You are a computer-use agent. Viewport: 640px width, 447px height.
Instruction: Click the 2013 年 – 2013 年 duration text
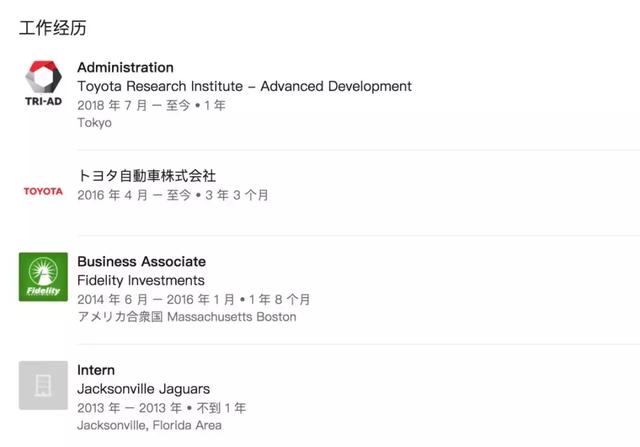(x=129, y=408)
